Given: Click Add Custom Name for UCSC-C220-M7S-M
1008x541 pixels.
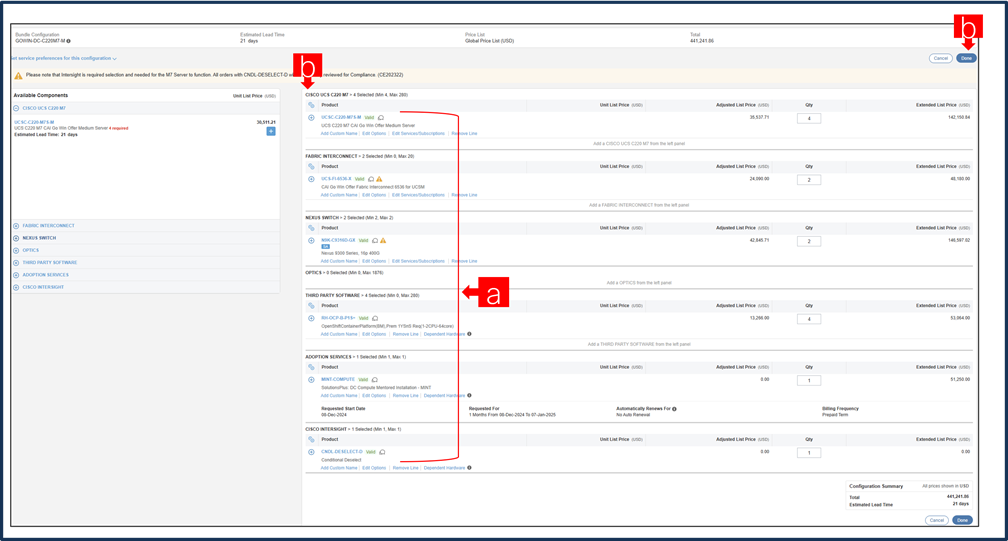Looking at the screenshot, I should point(339,134).
